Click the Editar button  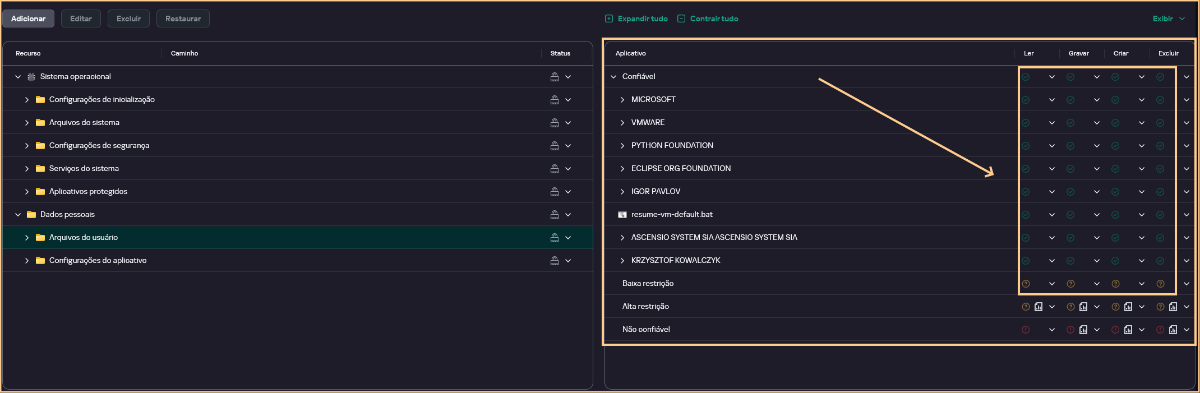[x=81, y=18]
